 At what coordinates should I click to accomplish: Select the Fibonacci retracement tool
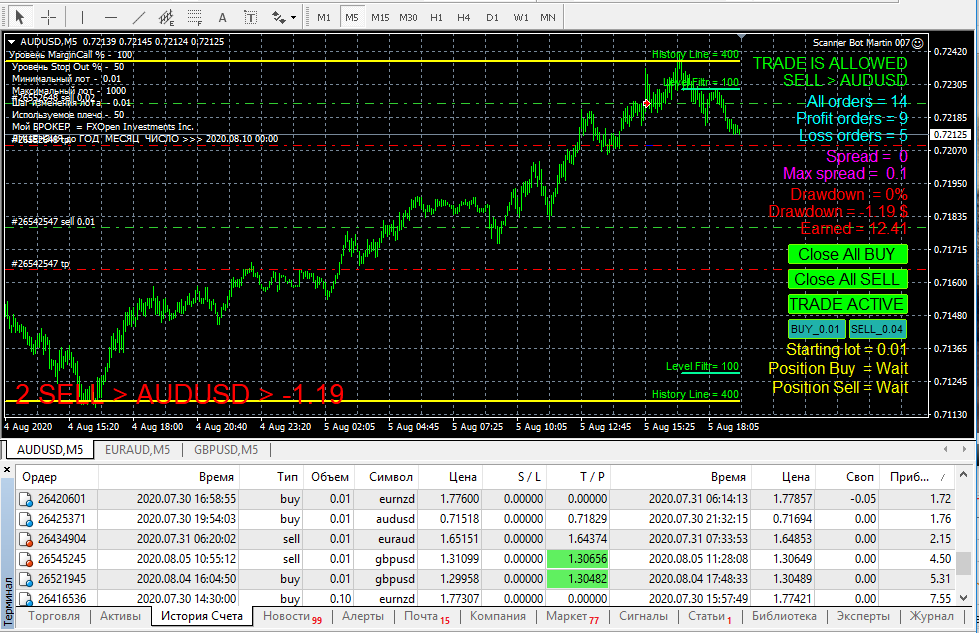tap(194, 17)
